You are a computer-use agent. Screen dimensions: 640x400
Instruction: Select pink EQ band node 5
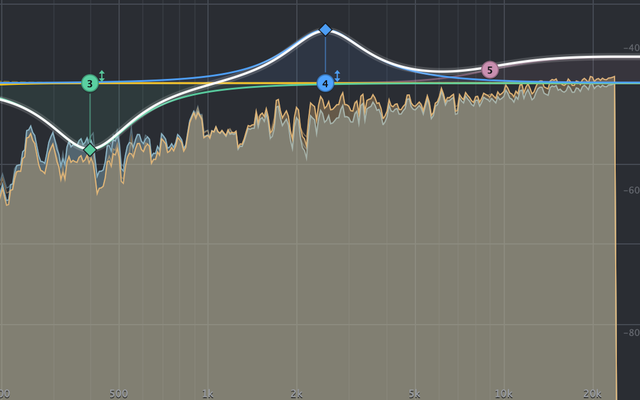point(490,70)
